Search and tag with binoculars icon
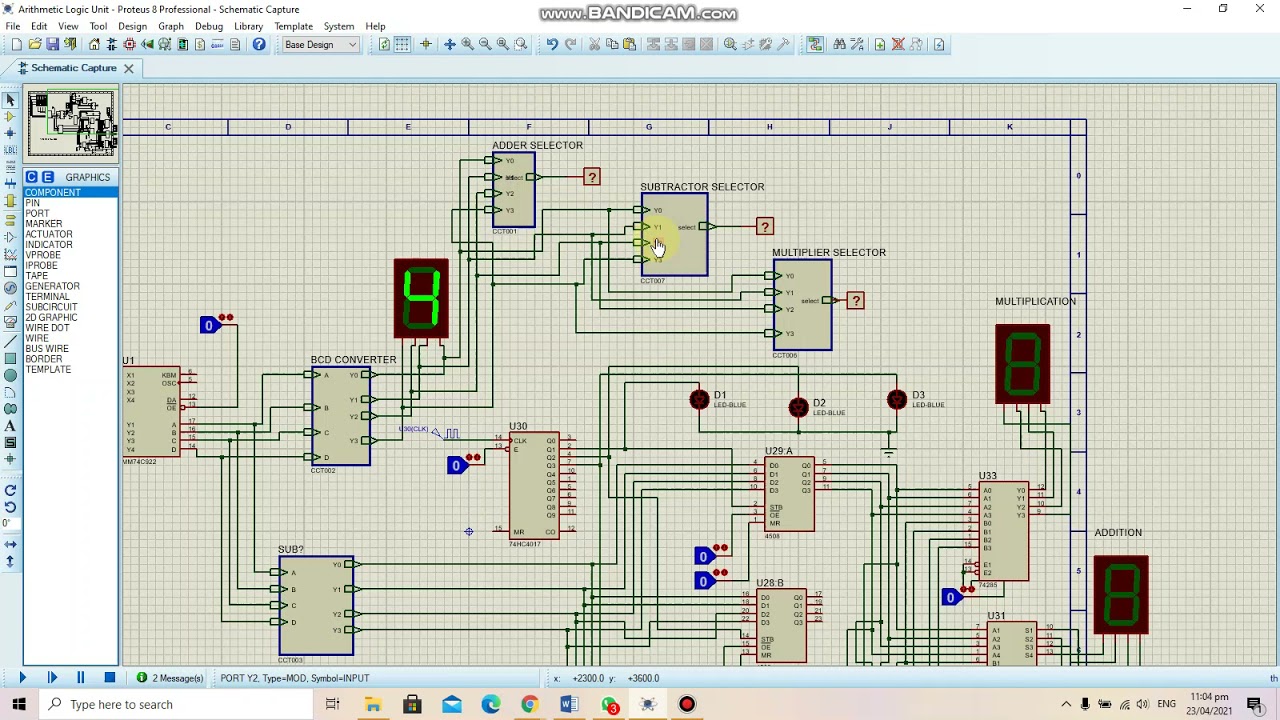The image size is (1280, 720). click(x=839, y=44)
